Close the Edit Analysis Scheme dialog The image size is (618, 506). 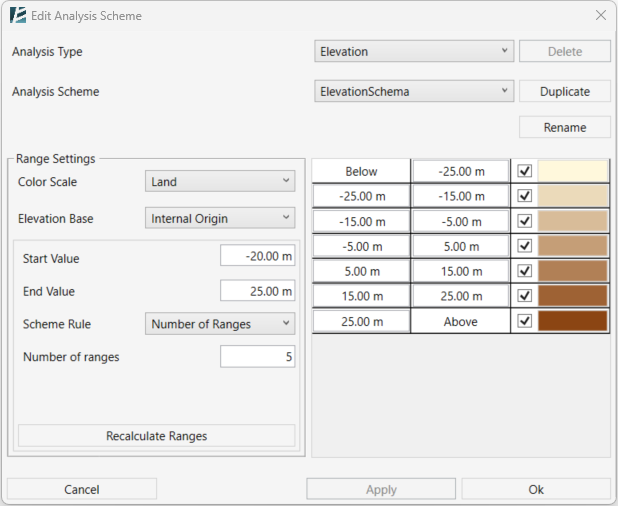600,16
